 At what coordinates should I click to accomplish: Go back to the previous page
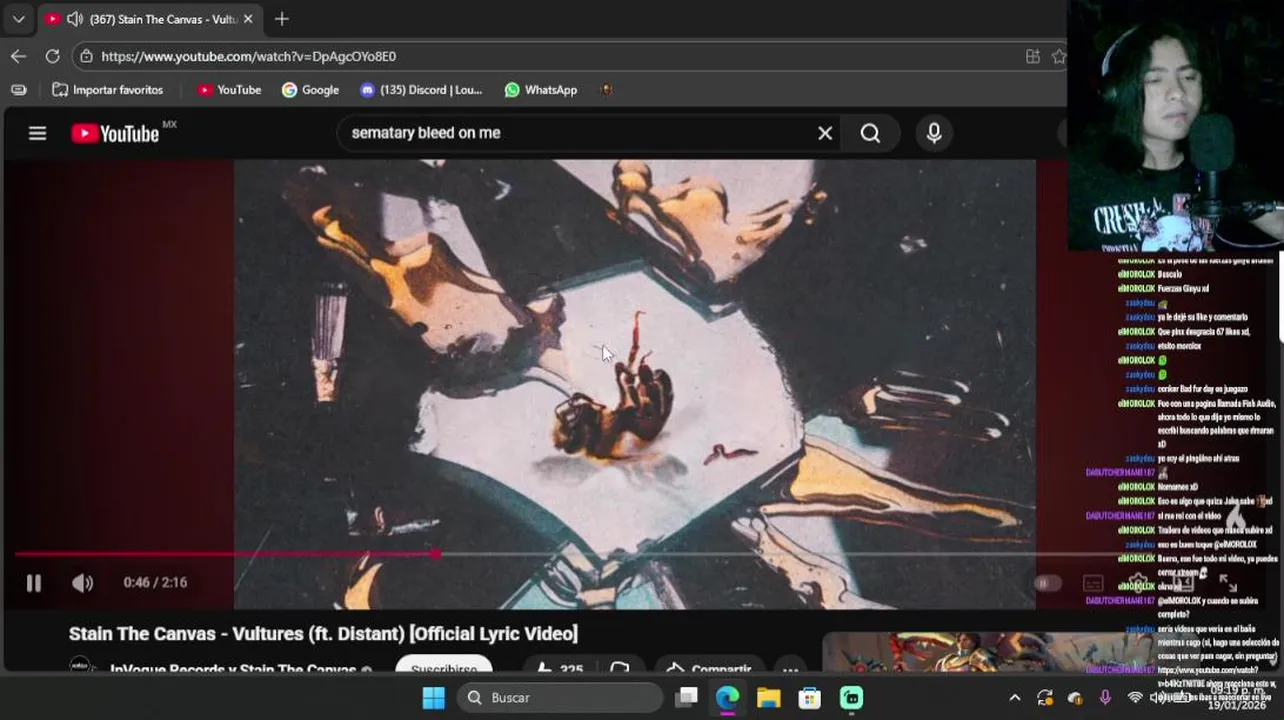click(18, 56)
